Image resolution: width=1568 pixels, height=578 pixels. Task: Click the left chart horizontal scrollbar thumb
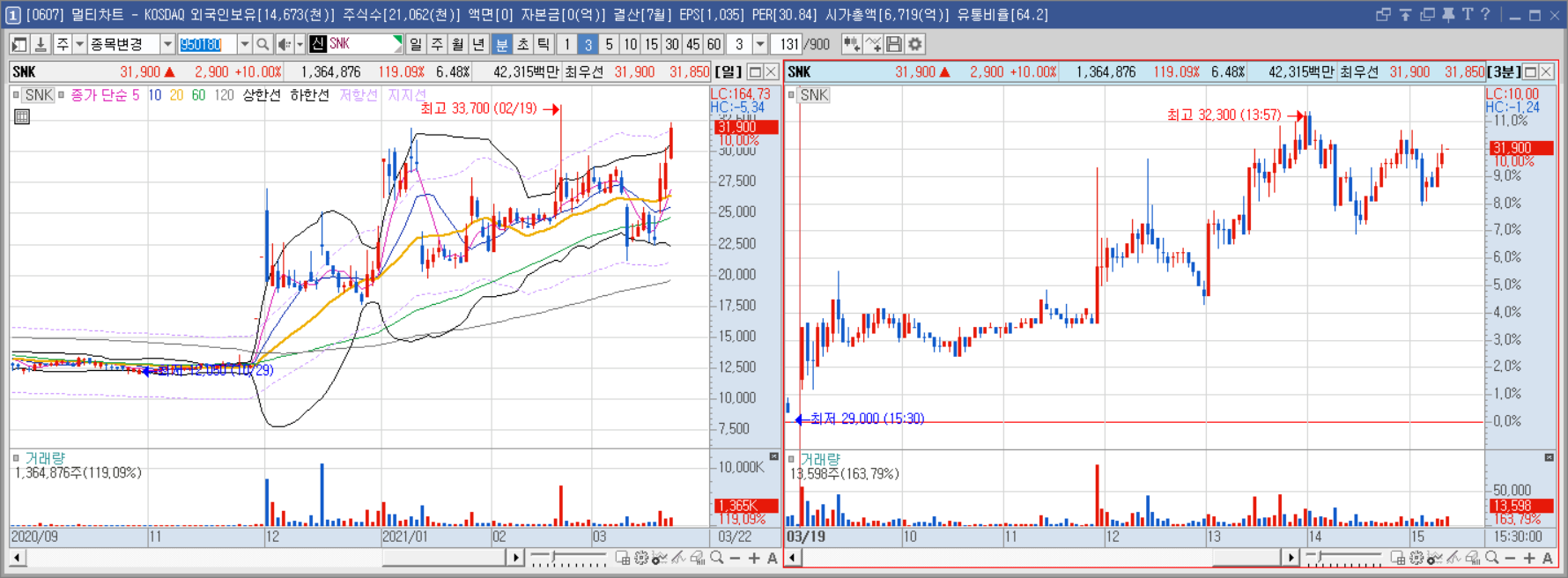pyautogui.click(x=443, y=558)
